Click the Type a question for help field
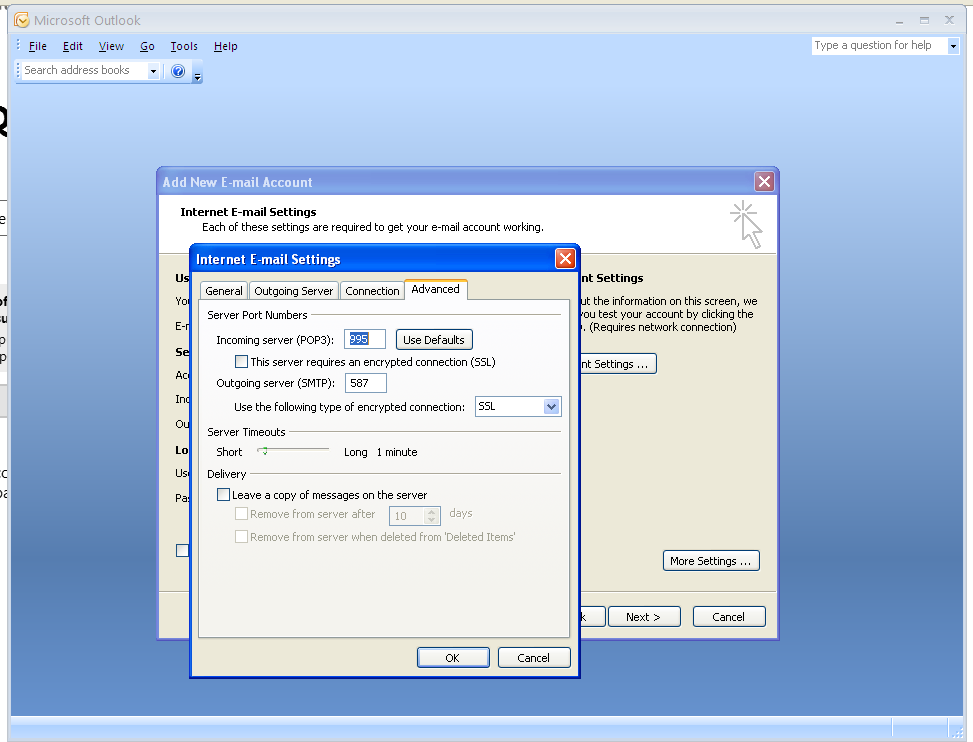973x742 pixels. coord(879,46)
